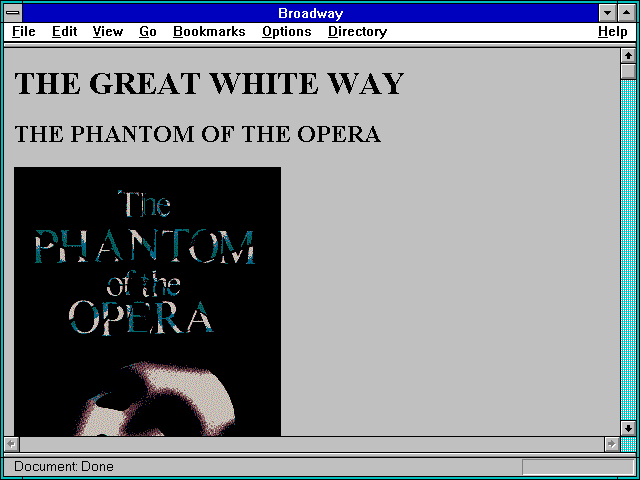Click the progress indicator box in the status bar
The image size is (640, 480).
click(x=578, y=467)
